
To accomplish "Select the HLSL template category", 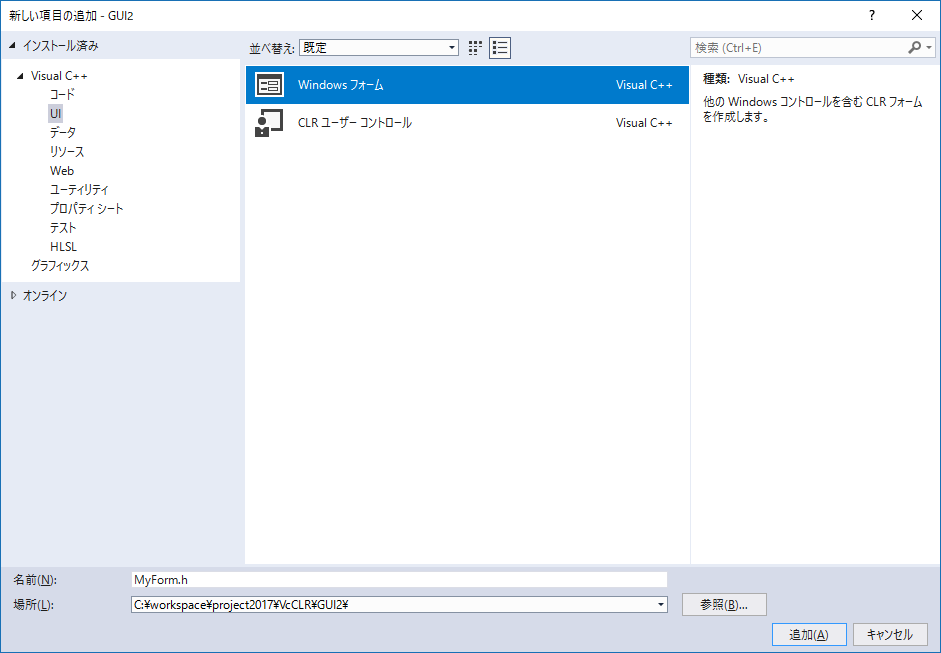I will 63,246.
